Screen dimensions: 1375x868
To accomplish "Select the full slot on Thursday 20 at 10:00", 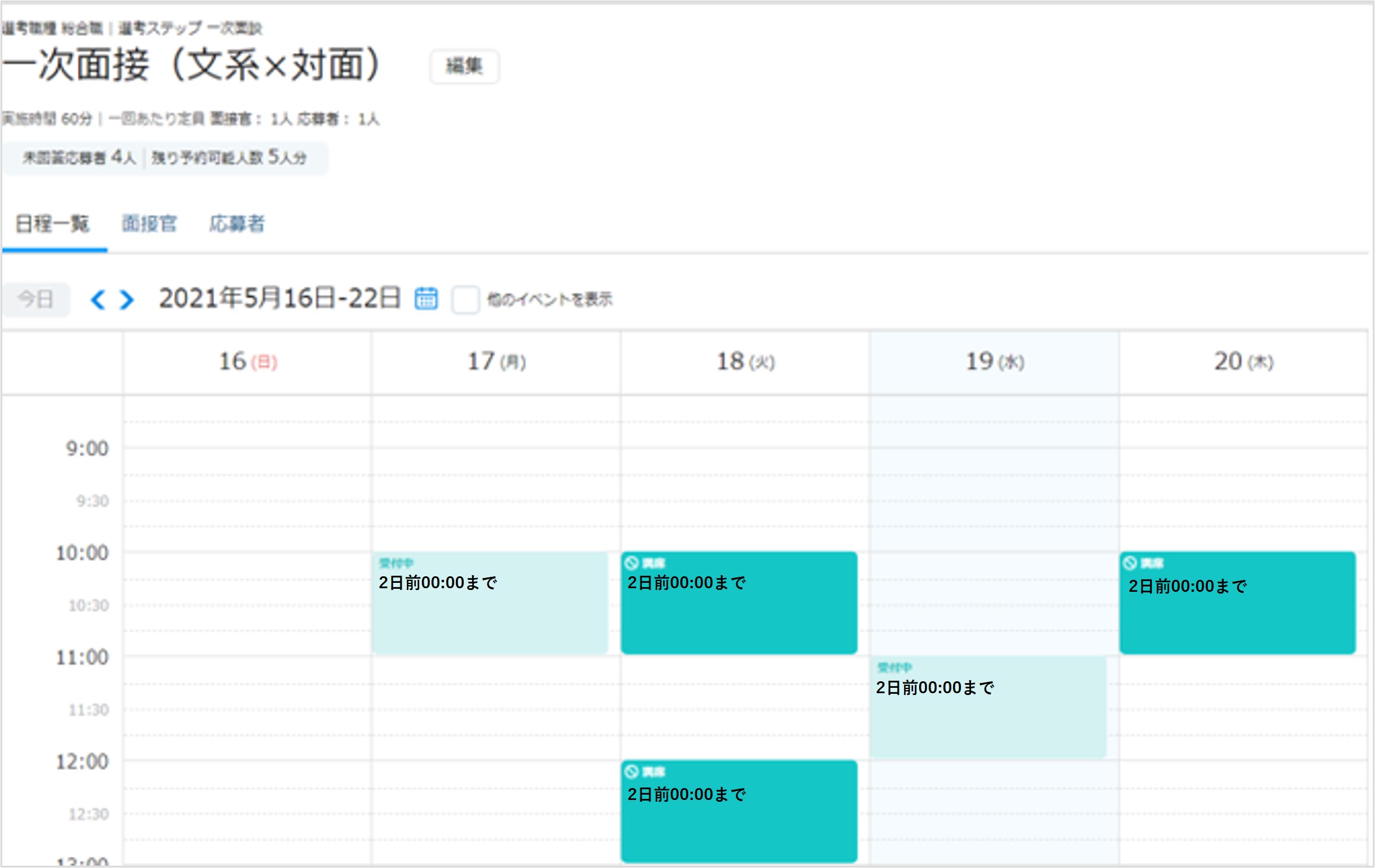I will [x=1238, y=603].
